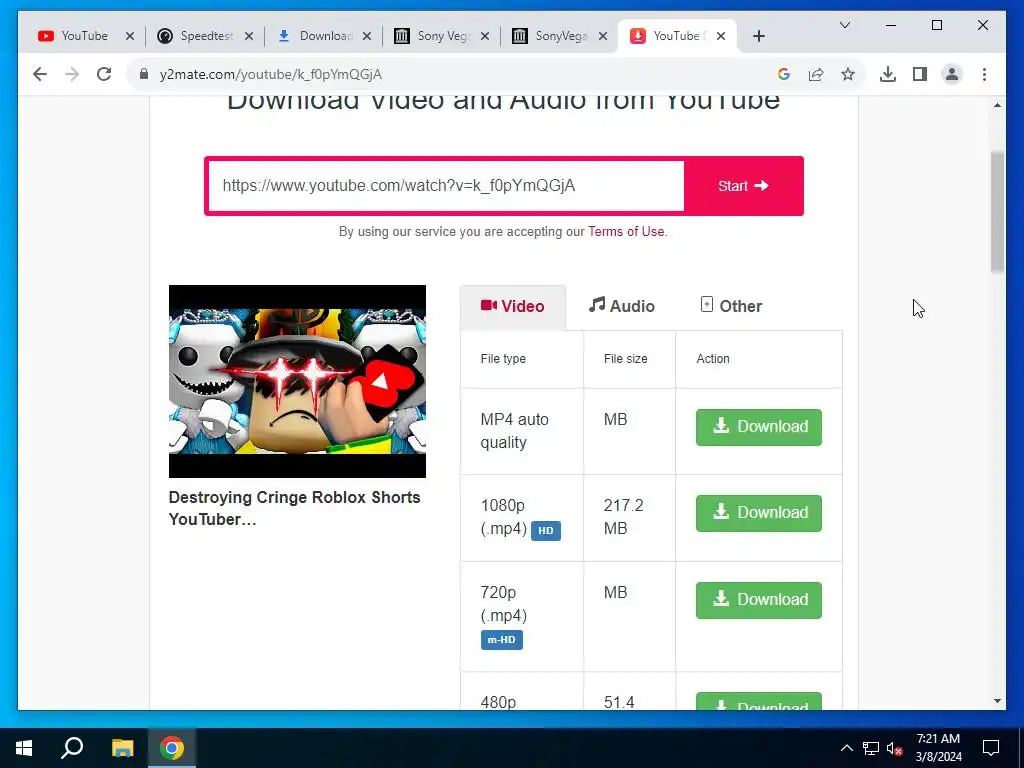This screenshot has height=768, width=1024.
Task: Show hidden system tray icons
Action: 846,748
